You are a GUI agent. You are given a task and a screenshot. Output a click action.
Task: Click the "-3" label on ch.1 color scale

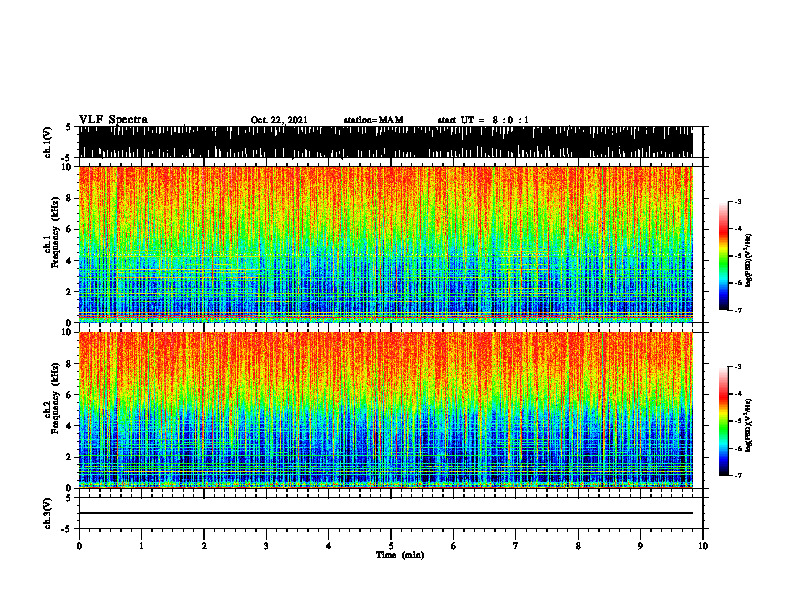click(738, 202)
